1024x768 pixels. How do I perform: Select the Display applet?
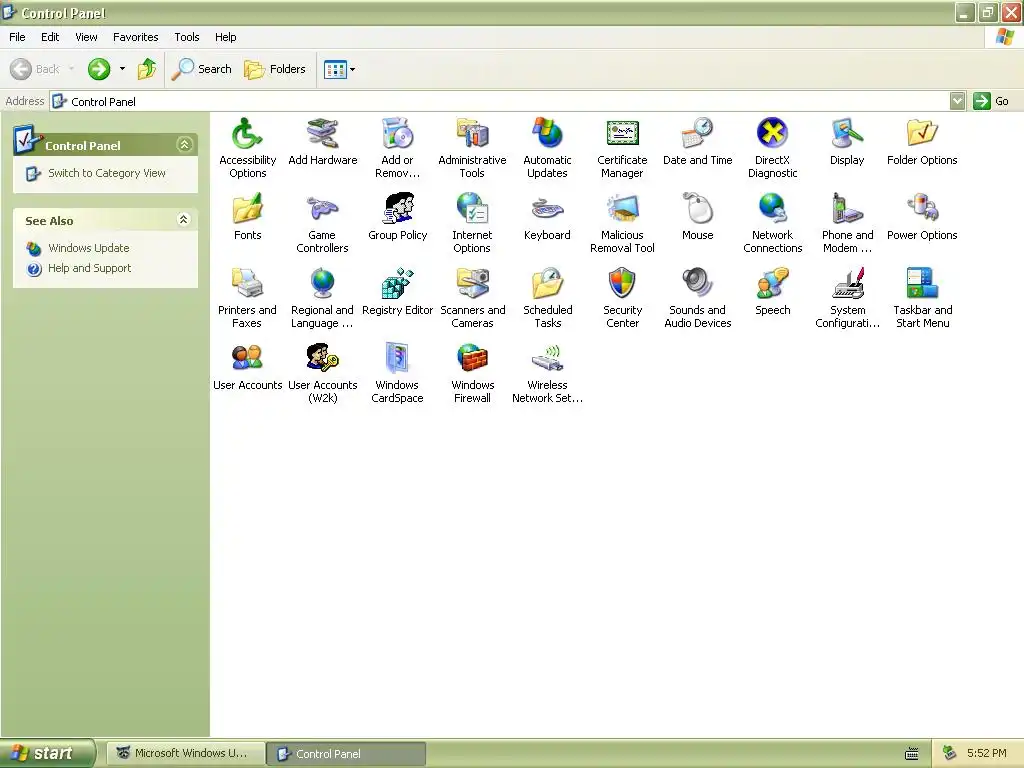(847, 142)
